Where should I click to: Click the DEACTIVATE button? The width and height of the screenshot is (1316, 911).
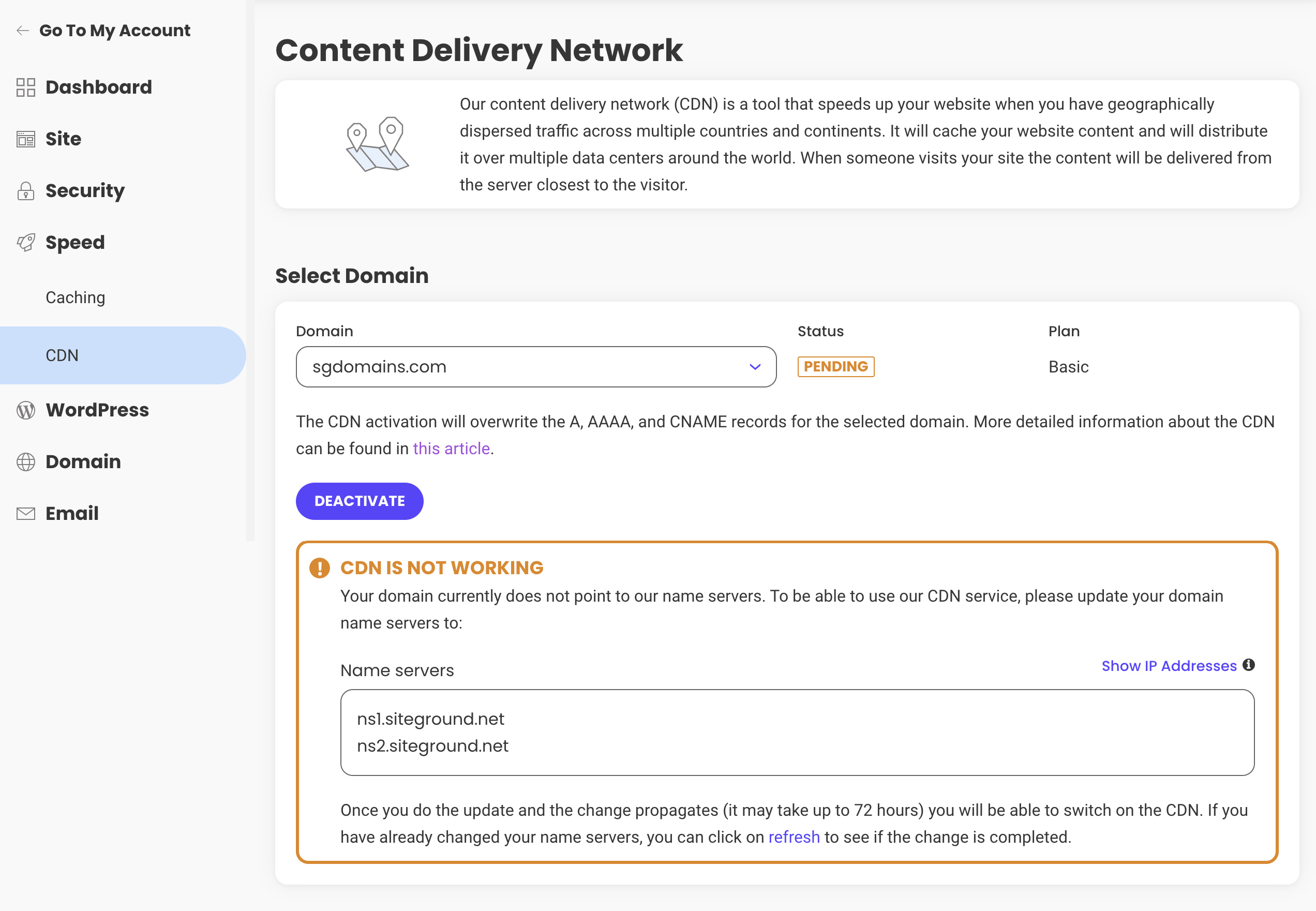coord(360,501)
